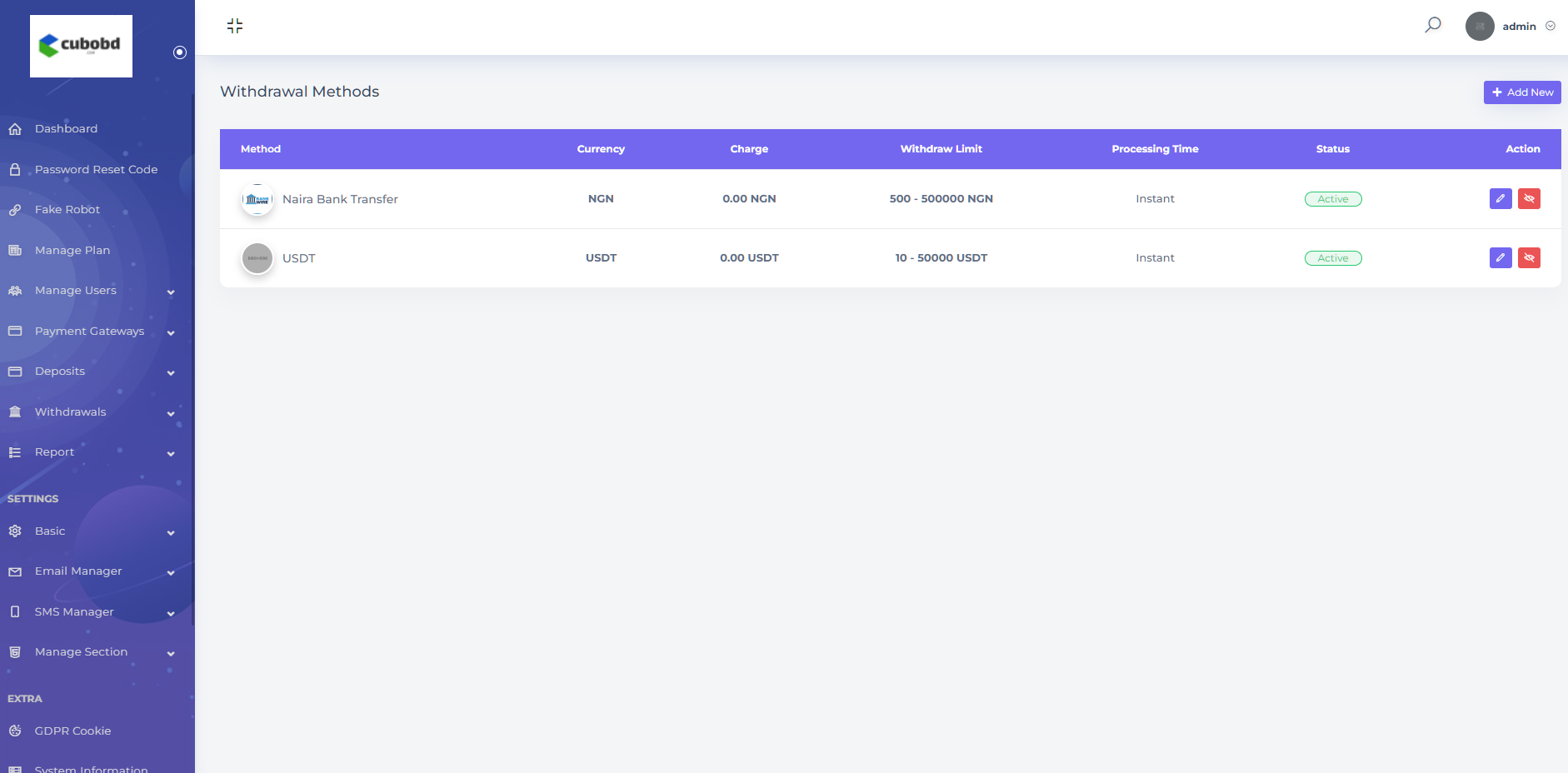The height and width of the screenshot is (773, 1568).
Task: Edit the USDT withdrawal method
Action: pyautogui.click(x=1500, y=257)
